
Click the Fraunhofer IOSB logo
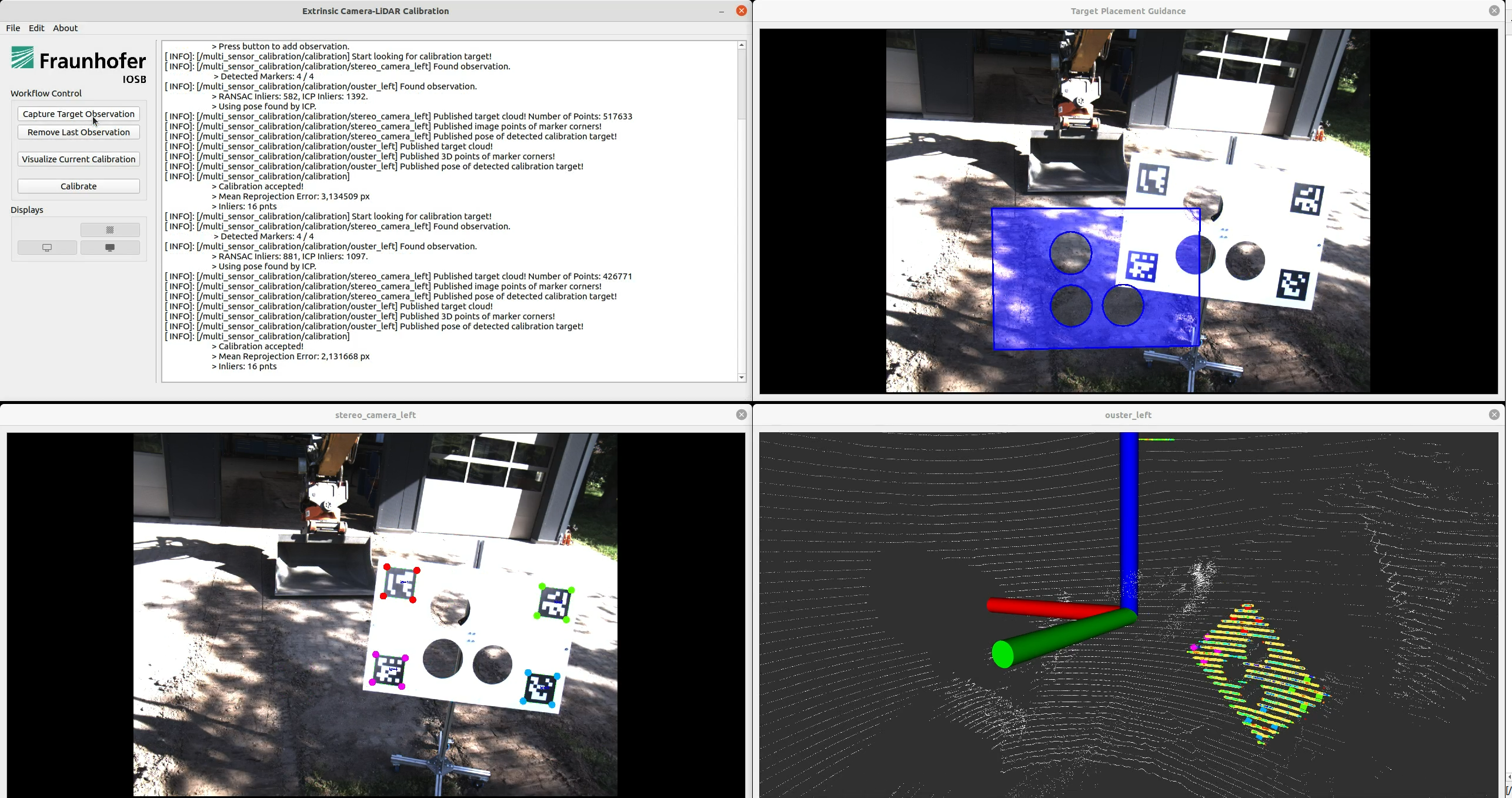point(78,65)
